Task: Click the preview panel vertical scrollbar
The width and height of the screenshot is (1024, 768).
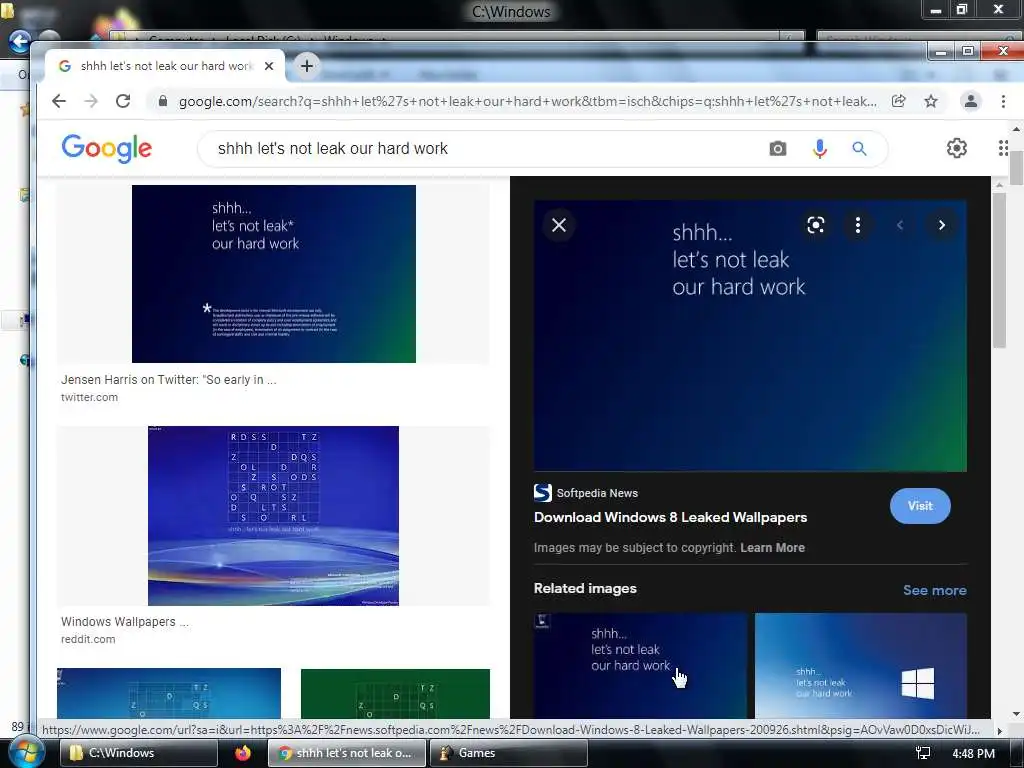Action: pyautogui.click(x=999, y=271)
